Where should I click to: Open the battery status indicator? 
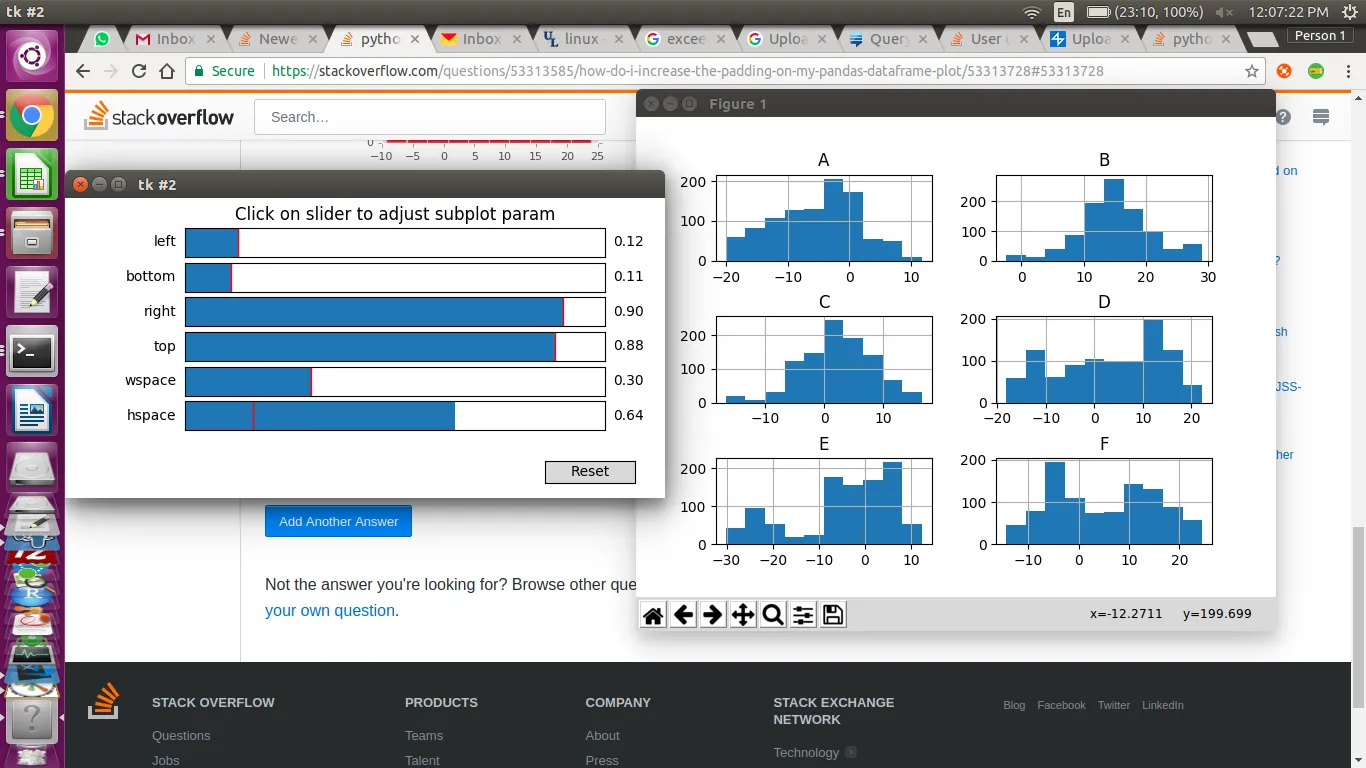[x=1144, y=12]
